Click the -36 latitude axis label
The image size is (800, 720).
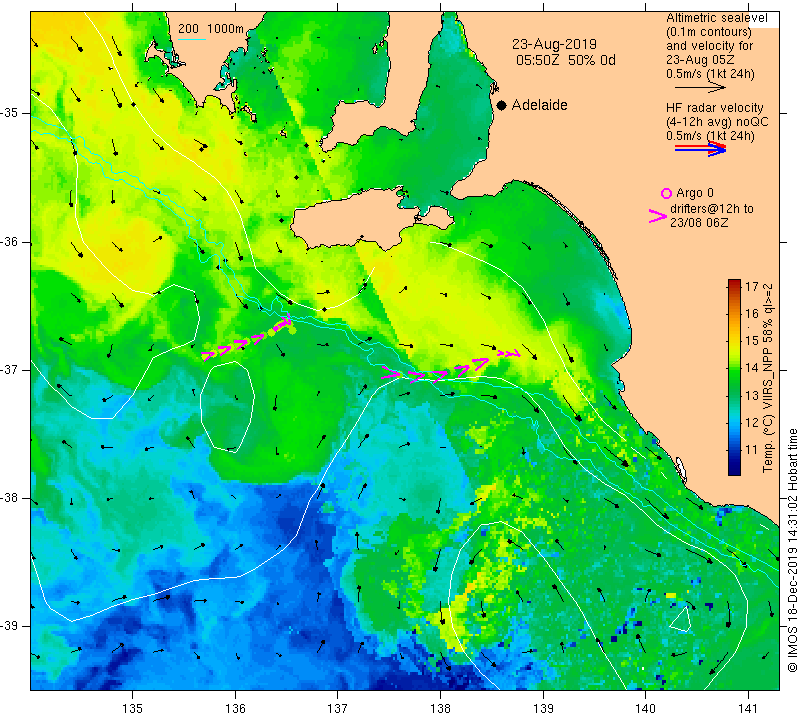coord(11,242)
